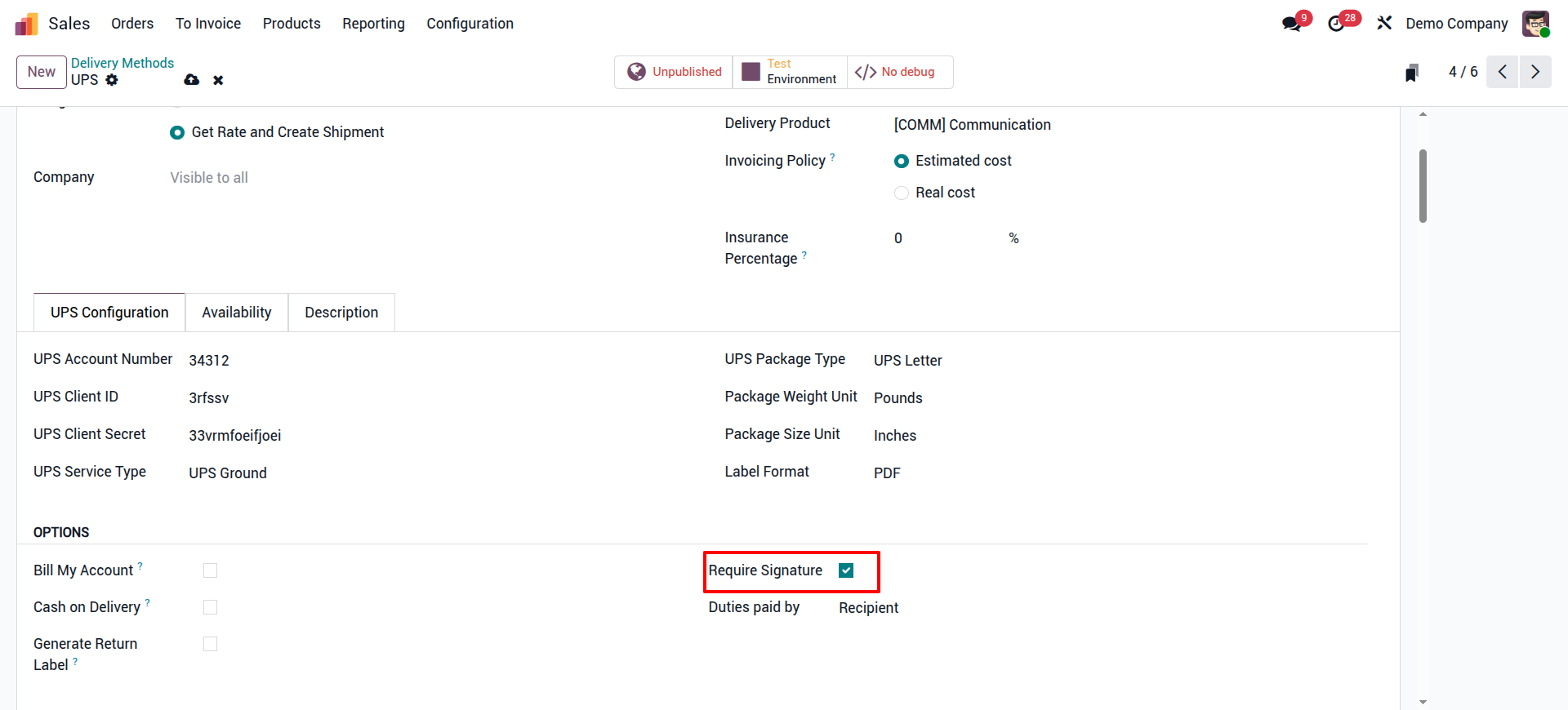Click Generate Return Label help question mark
Screen dimensions: 1568x710
coord(75,661)
